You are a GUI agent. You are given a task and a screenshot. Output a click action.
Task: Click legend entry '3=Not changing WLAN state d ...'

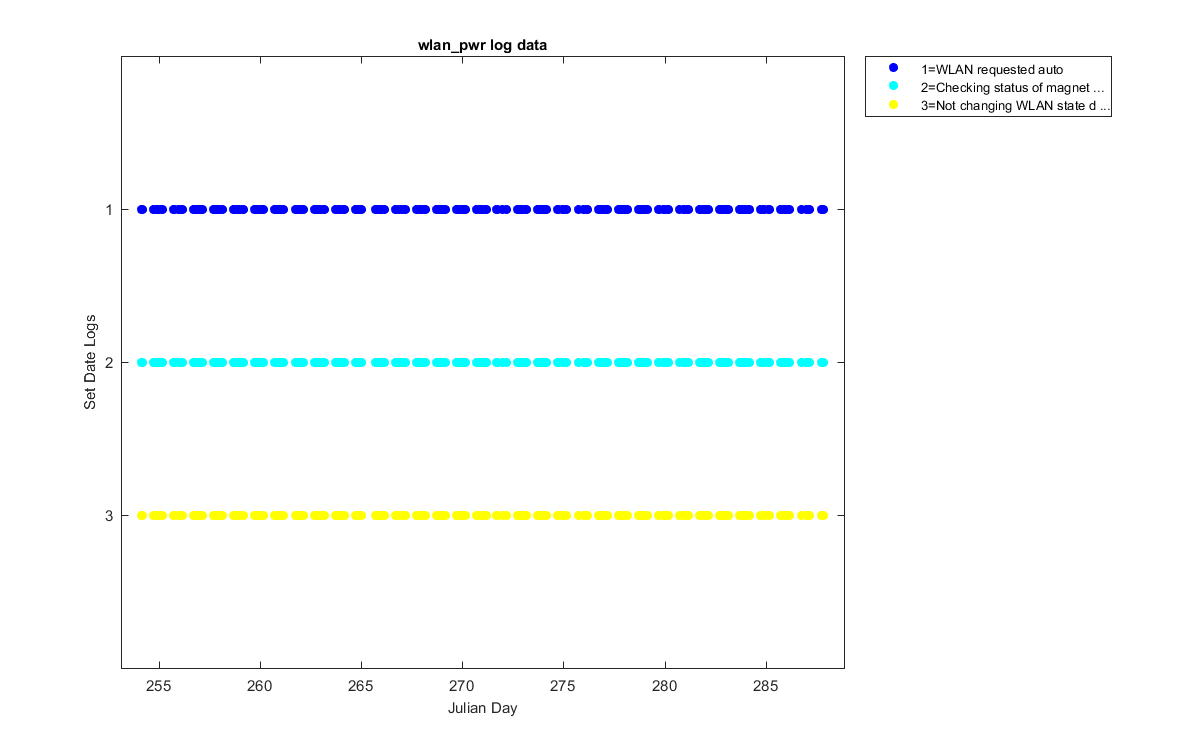(1015, 105)
